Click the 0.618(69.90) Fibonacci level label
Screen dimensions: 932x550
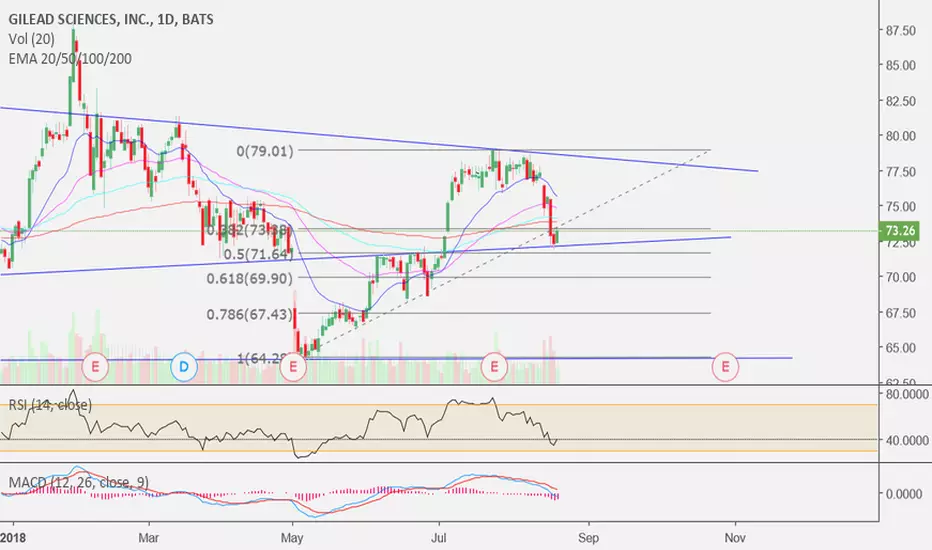250,278
